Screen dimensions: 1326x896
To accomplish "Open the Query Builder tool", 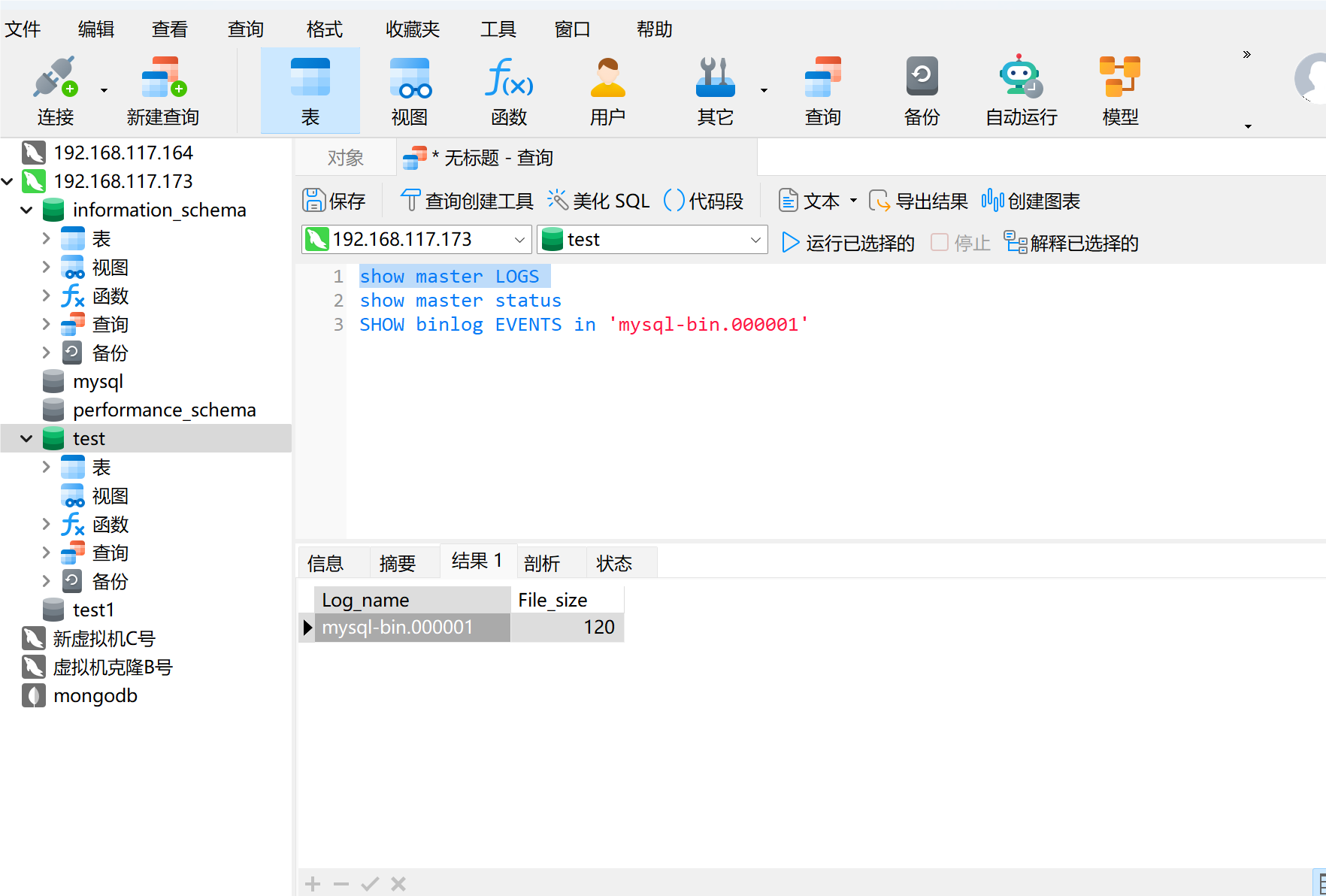I will click(467, 201).
